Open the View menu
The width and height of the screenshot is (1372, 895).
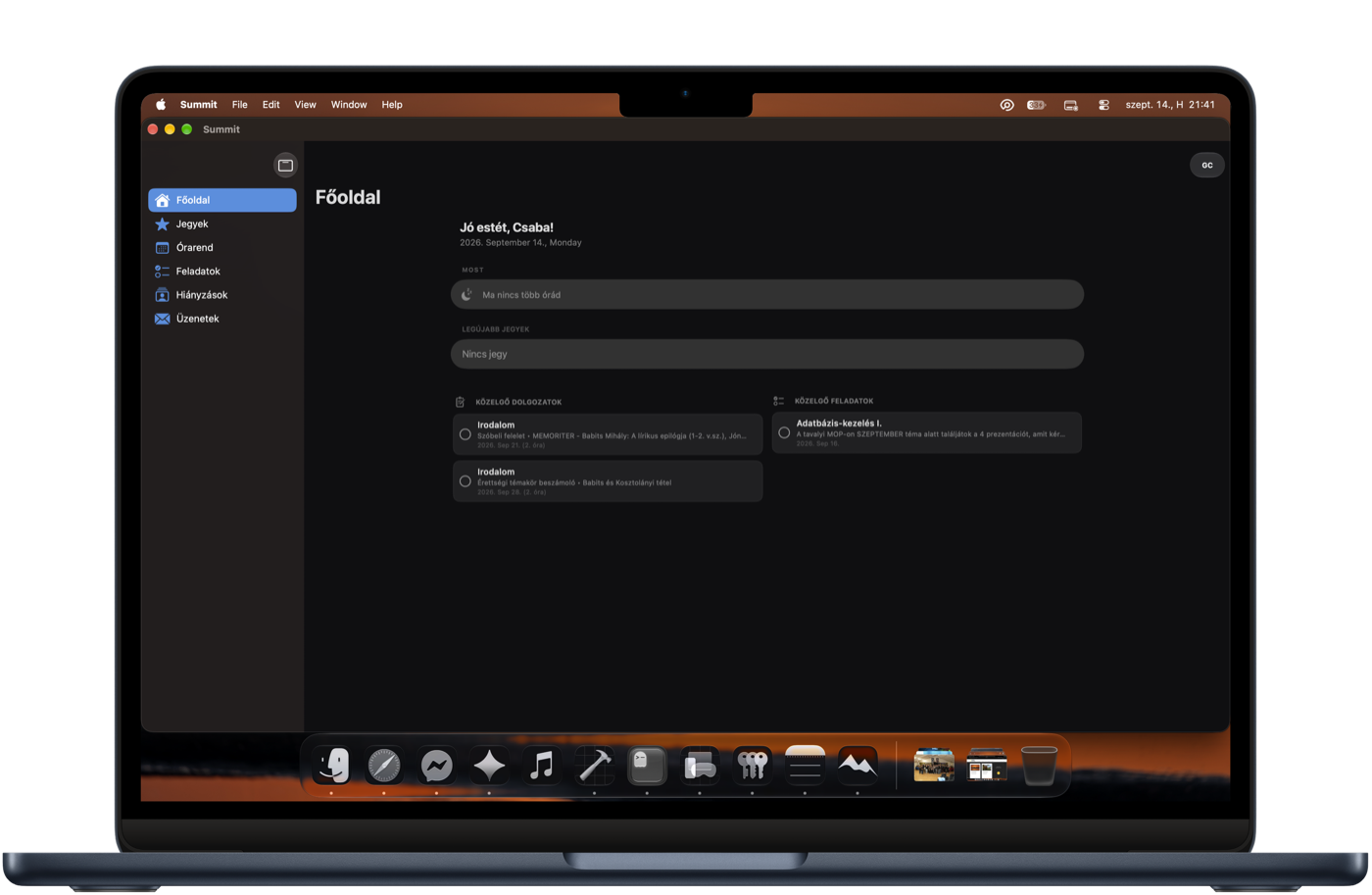305,105
